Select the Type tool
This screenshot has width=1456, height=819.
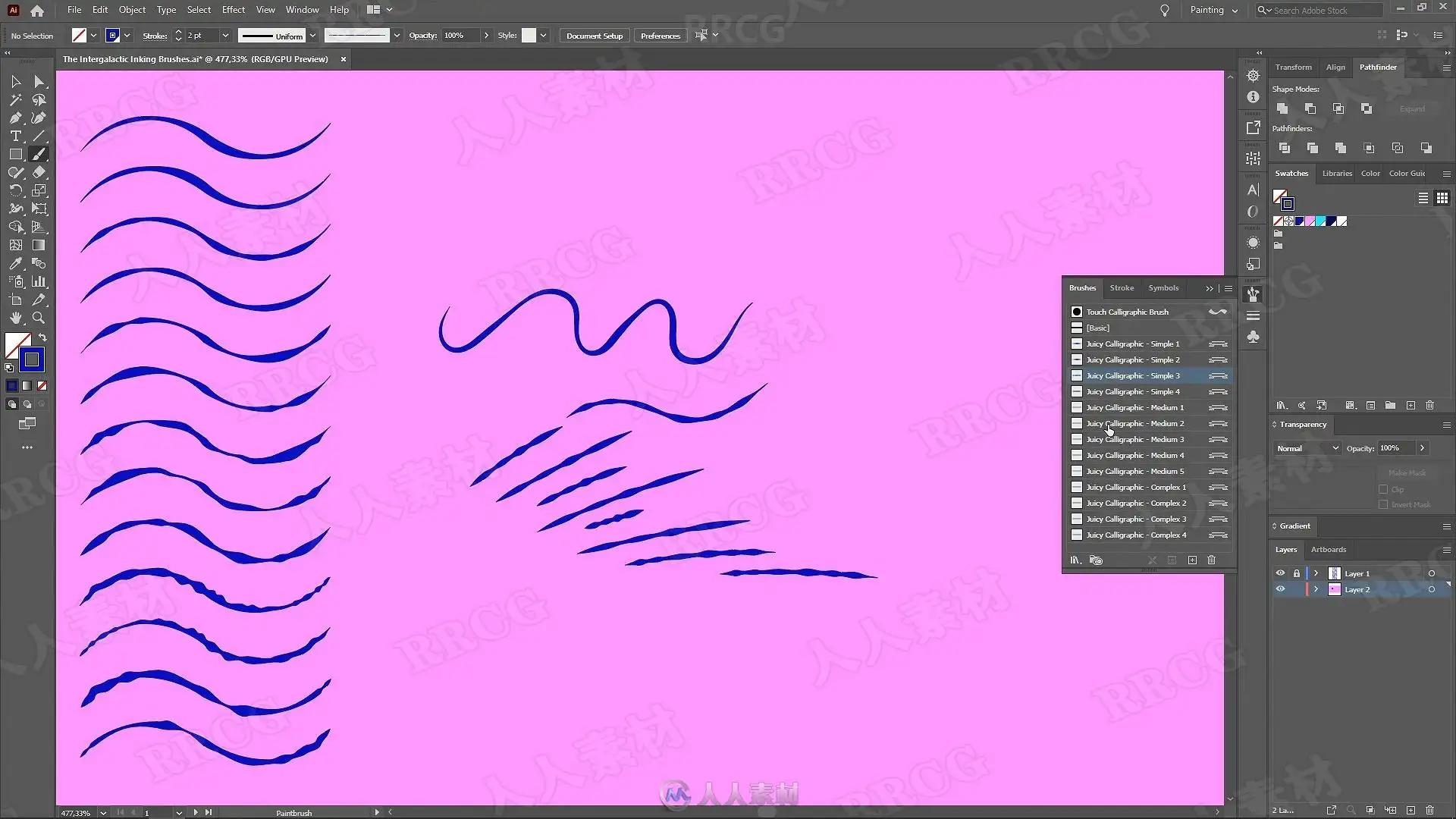tap(16, 136)
